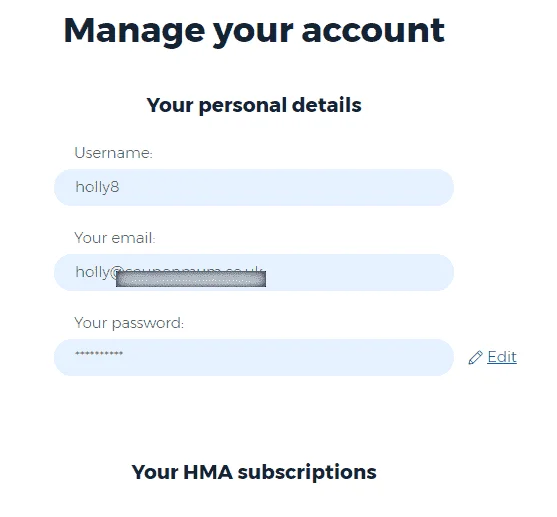Focus the Username field containing holly8

point(254,187)
